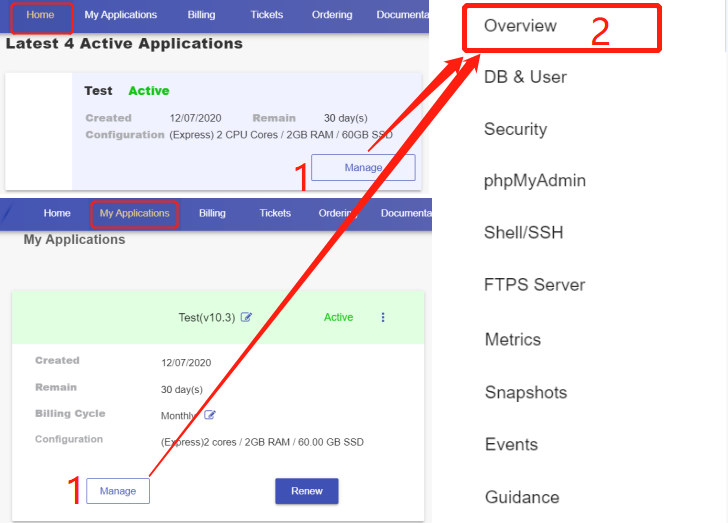Show the Events section
Image resolution: width=728 pixels, height=523 pixels.
(x=511, y=444)
